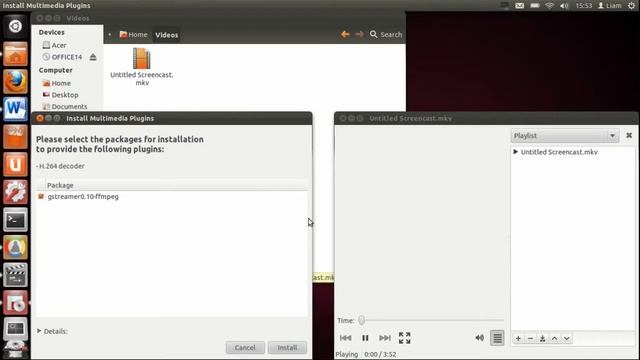Open Playlist dropdown in movie player
Image resolution: width=640 pixels, height=360 pixels.
click(565, 136)
